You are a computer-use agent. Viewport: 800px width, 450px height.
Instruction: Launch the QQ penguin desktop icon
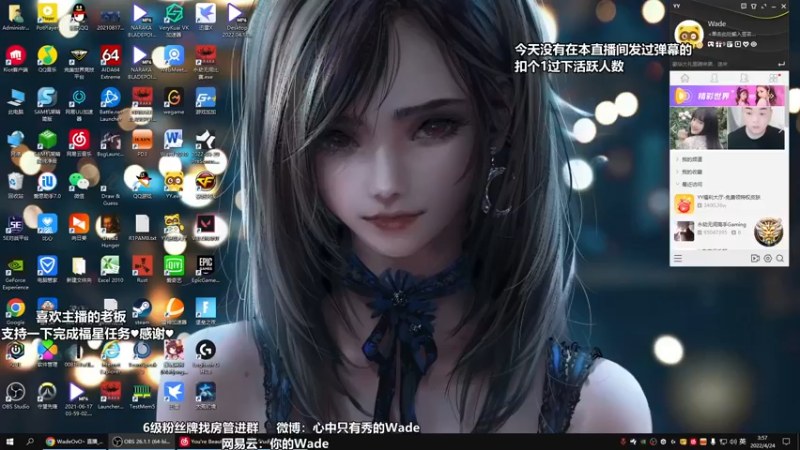click(x=79, y=16)
